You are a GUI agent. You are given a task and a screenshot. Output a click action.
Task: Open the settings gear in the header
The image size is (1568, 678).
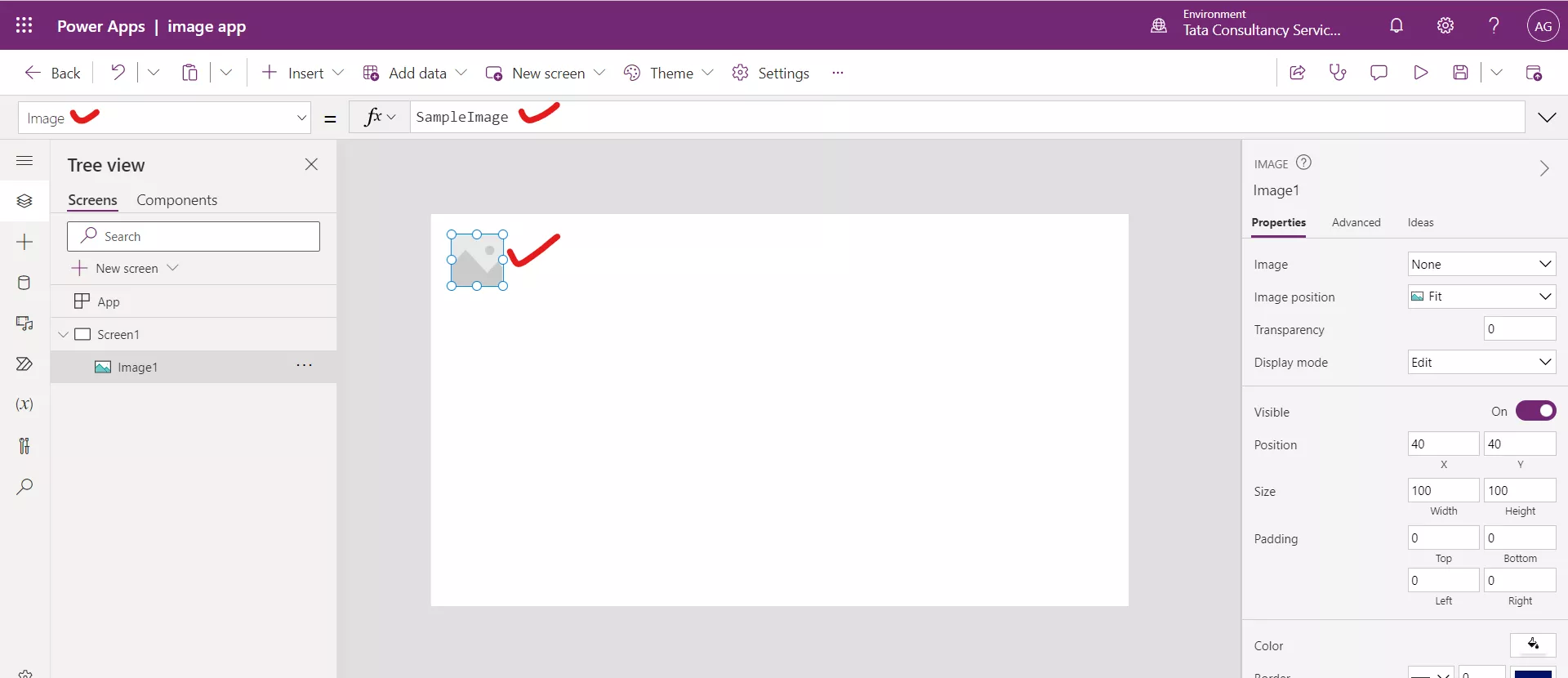(1445, 25)
